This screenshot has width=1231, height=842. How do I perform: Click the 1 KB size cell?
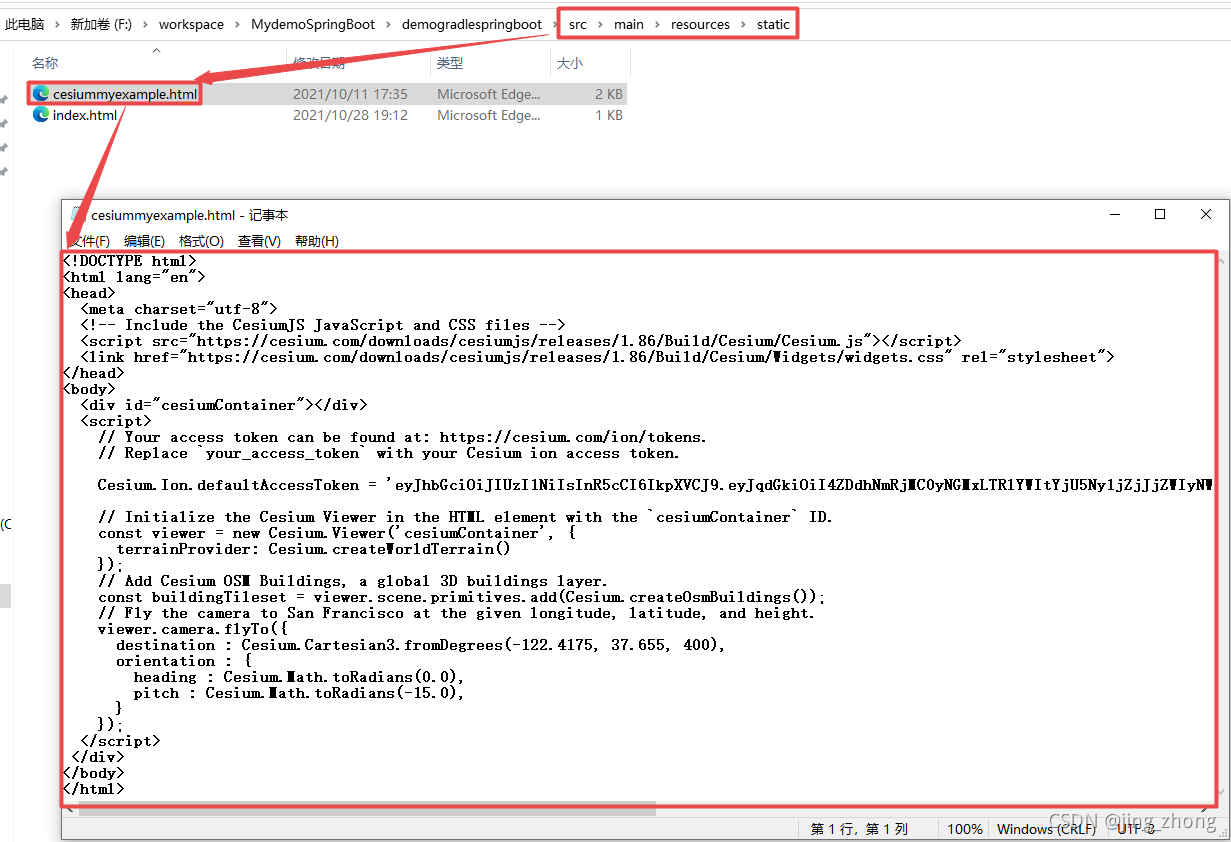(x=608, y=115)
